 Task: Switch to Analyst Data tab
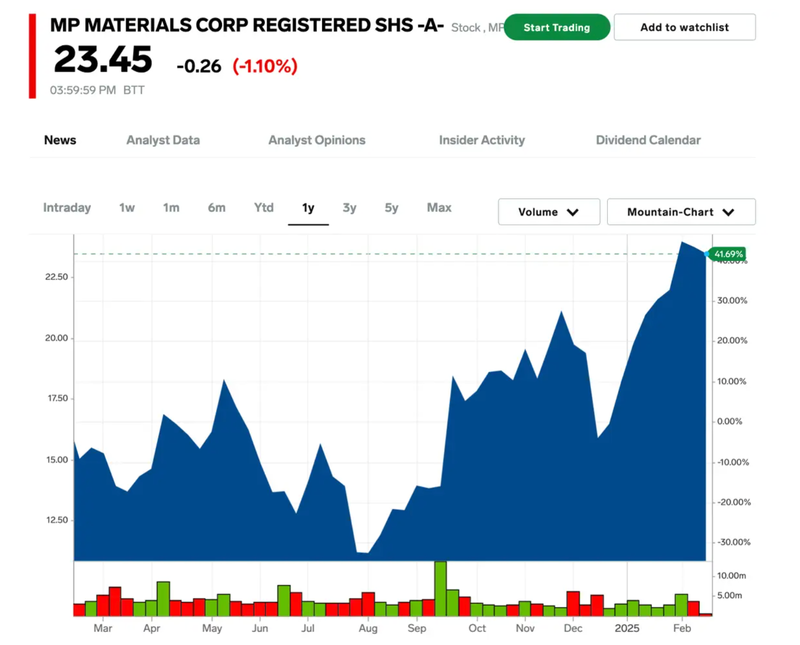pyautogui.click(x=163, y=140)
